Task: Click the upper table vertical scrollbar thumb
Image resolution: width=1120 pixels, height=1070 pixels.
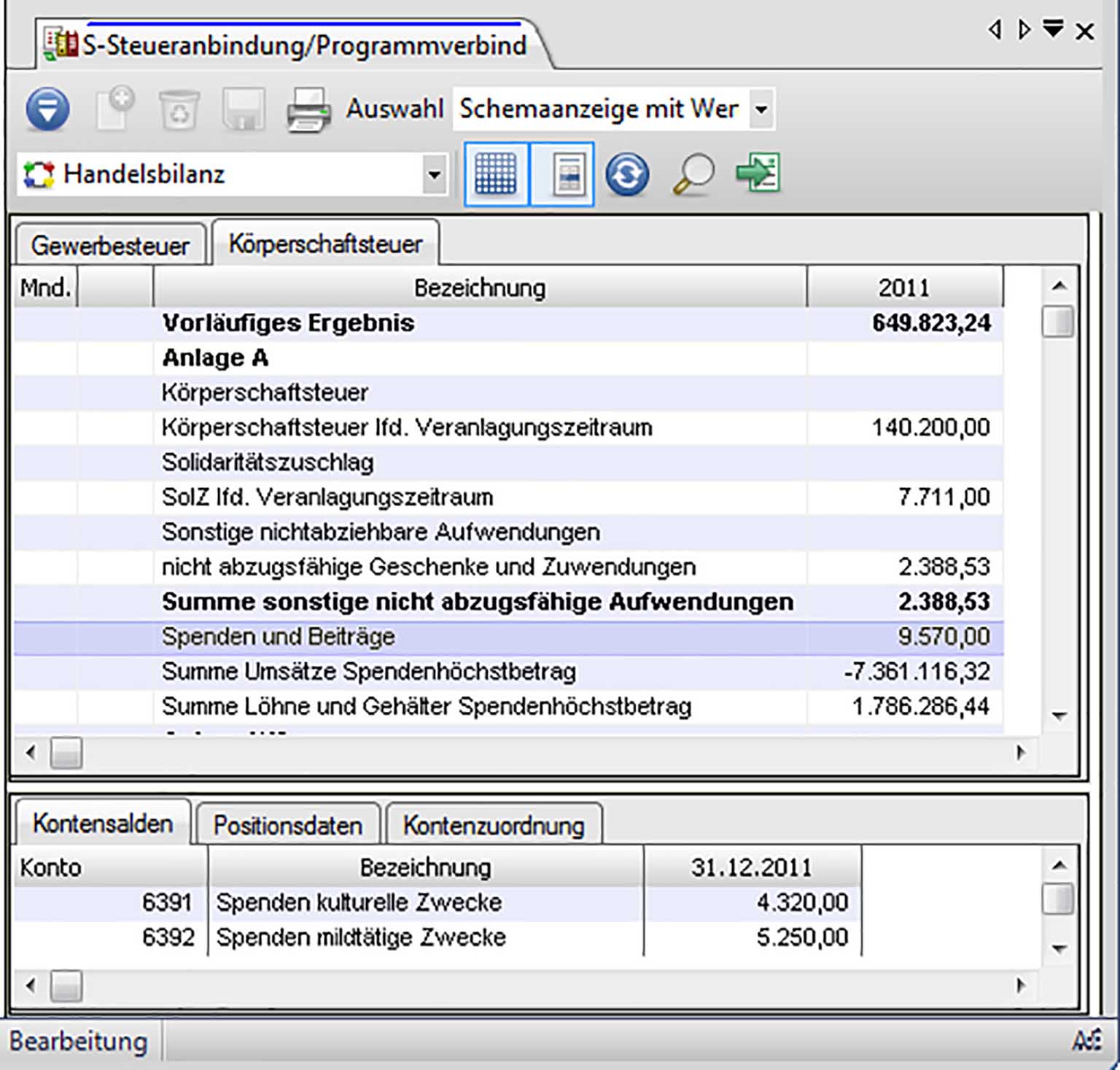Action: [1058, 322]
